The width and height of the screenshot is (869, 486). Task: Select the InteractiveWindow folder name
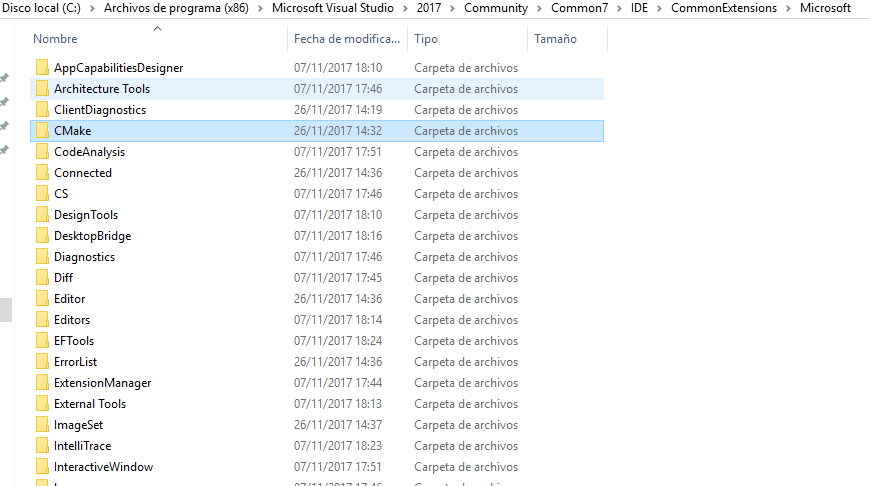click(104, 467)
